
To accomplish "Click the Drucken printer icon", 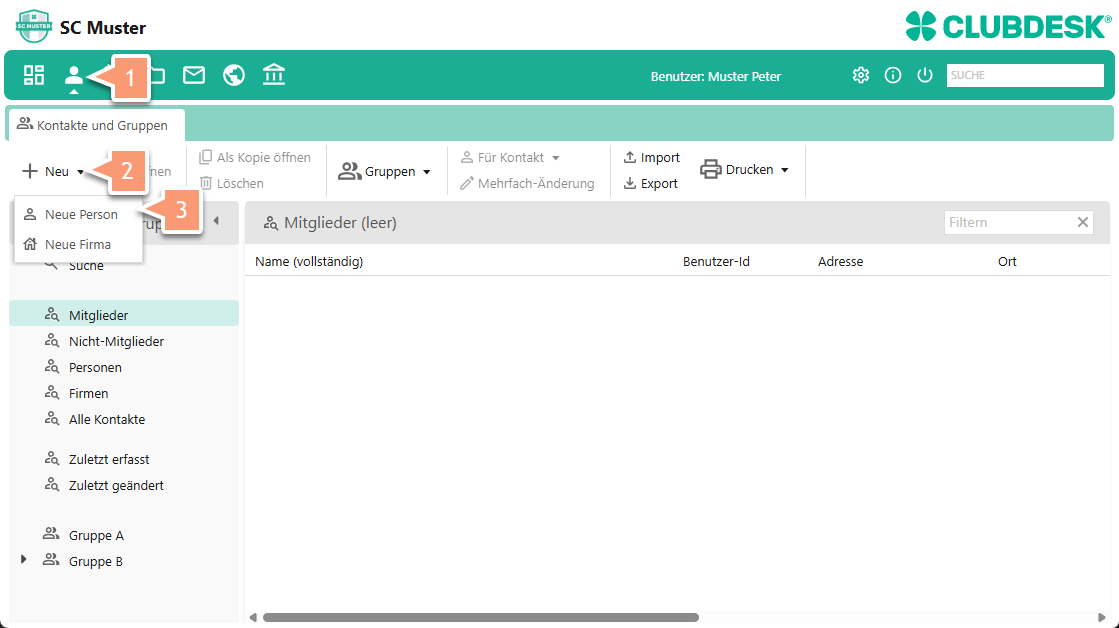I will coord(710,169).
